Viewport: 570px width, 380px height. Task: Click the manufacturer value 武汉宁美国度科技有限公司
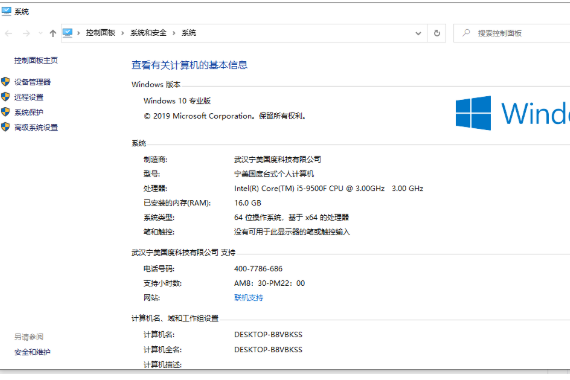click(278, 159)
